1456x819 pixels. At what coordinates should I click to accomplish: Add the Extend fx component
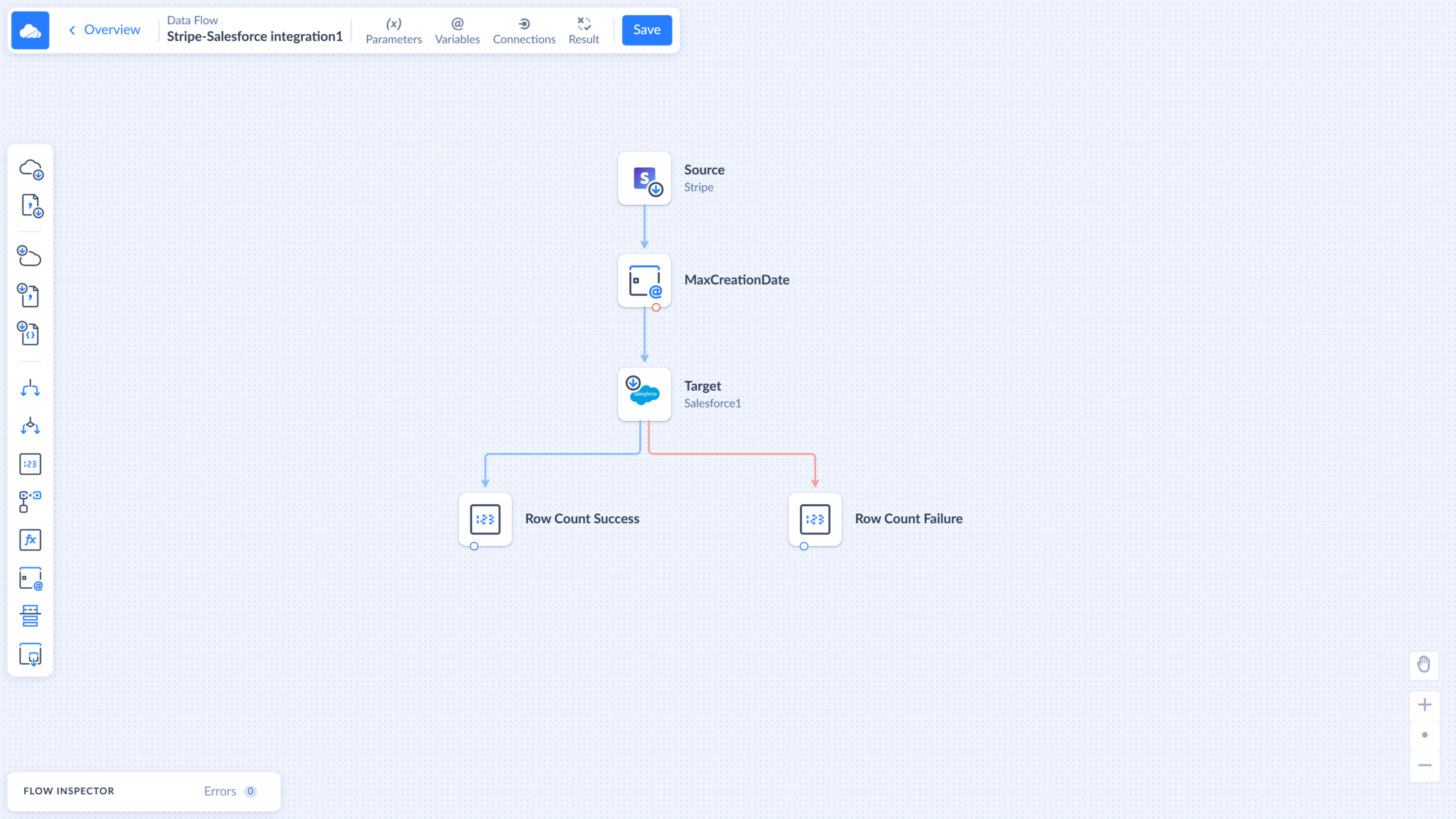pos(30,540)
